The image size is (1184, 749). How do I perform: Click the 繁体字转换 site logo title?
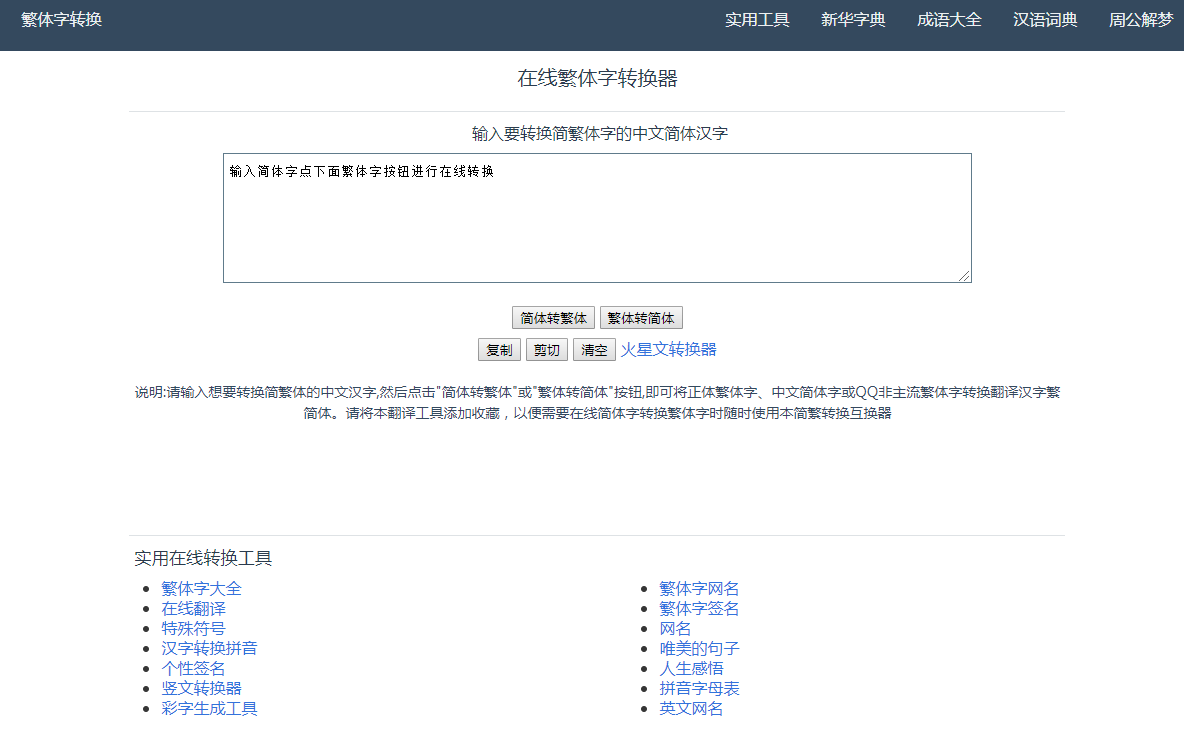pyautogui.click(x=62, y=19)
